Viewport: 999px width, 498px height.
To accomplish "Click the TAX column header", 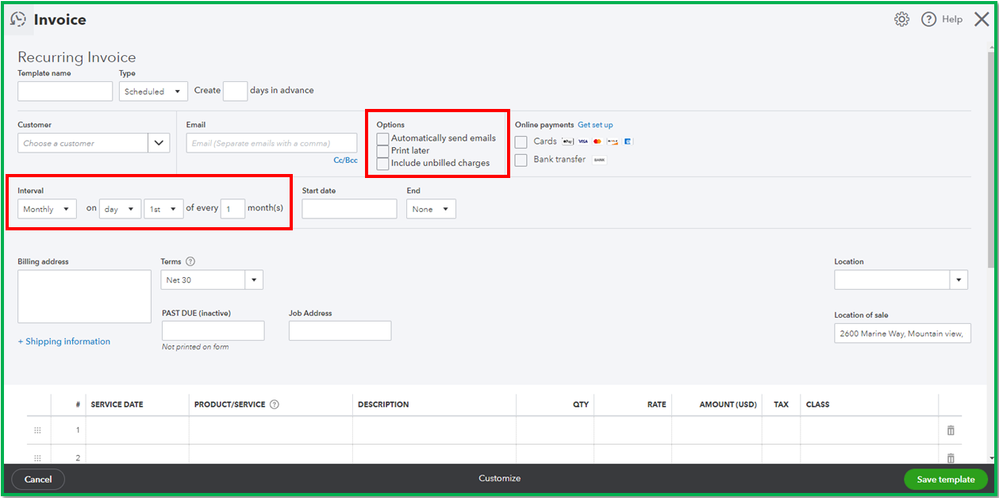I will [781, 404].
